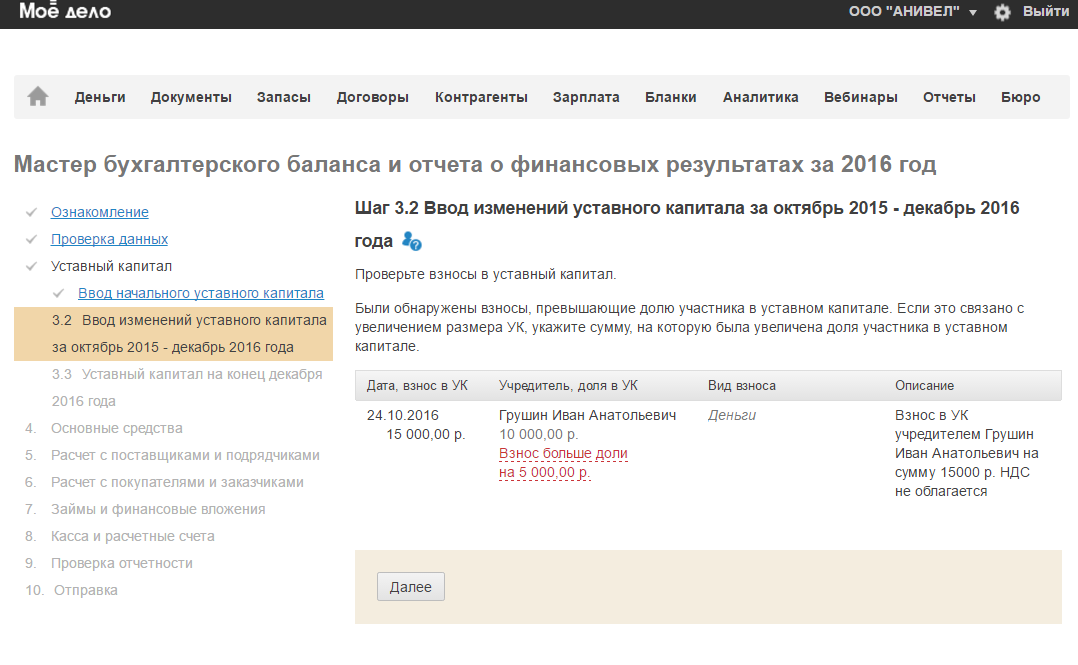Open the Документы menu
Image resolution: width=1078 pixels, height=665 pixels.
point(191,97)
